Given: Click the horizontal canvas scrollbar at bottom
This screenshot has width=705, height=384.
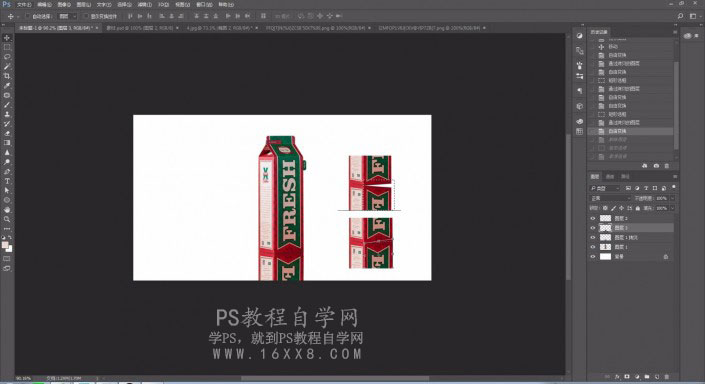Looking at the screenshot, I should coord(335,378).
